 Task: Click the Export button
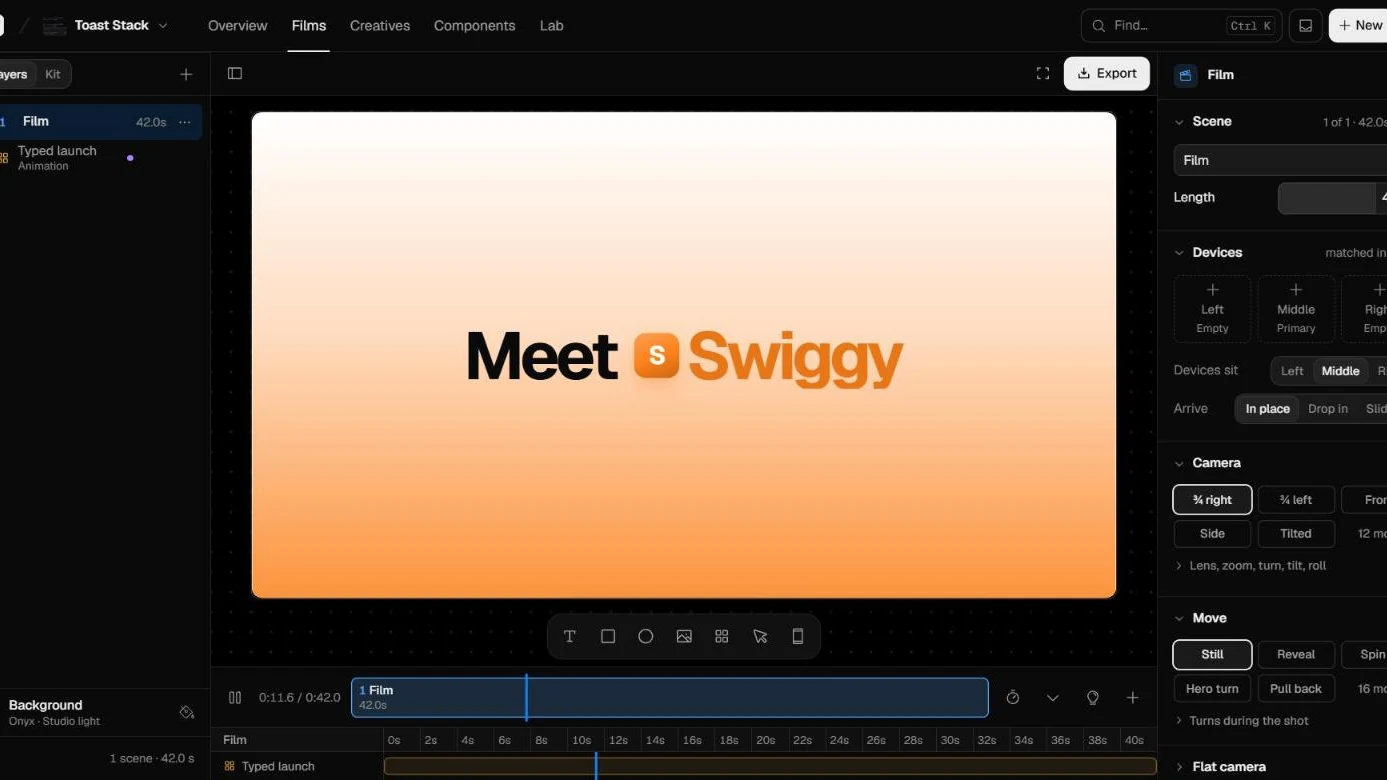tap(1107, 73)
